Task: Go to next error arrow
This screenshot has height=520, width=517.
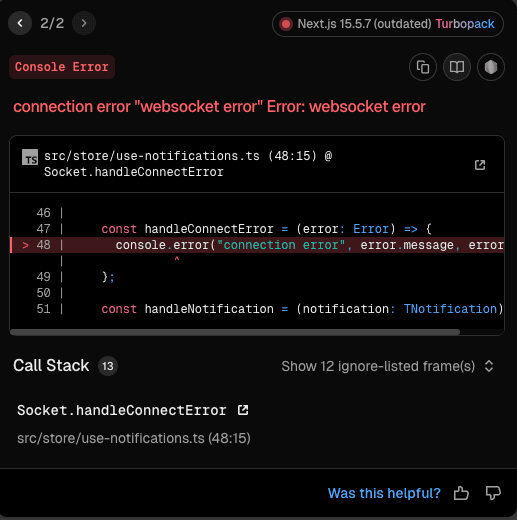Action: pos(84,23)
